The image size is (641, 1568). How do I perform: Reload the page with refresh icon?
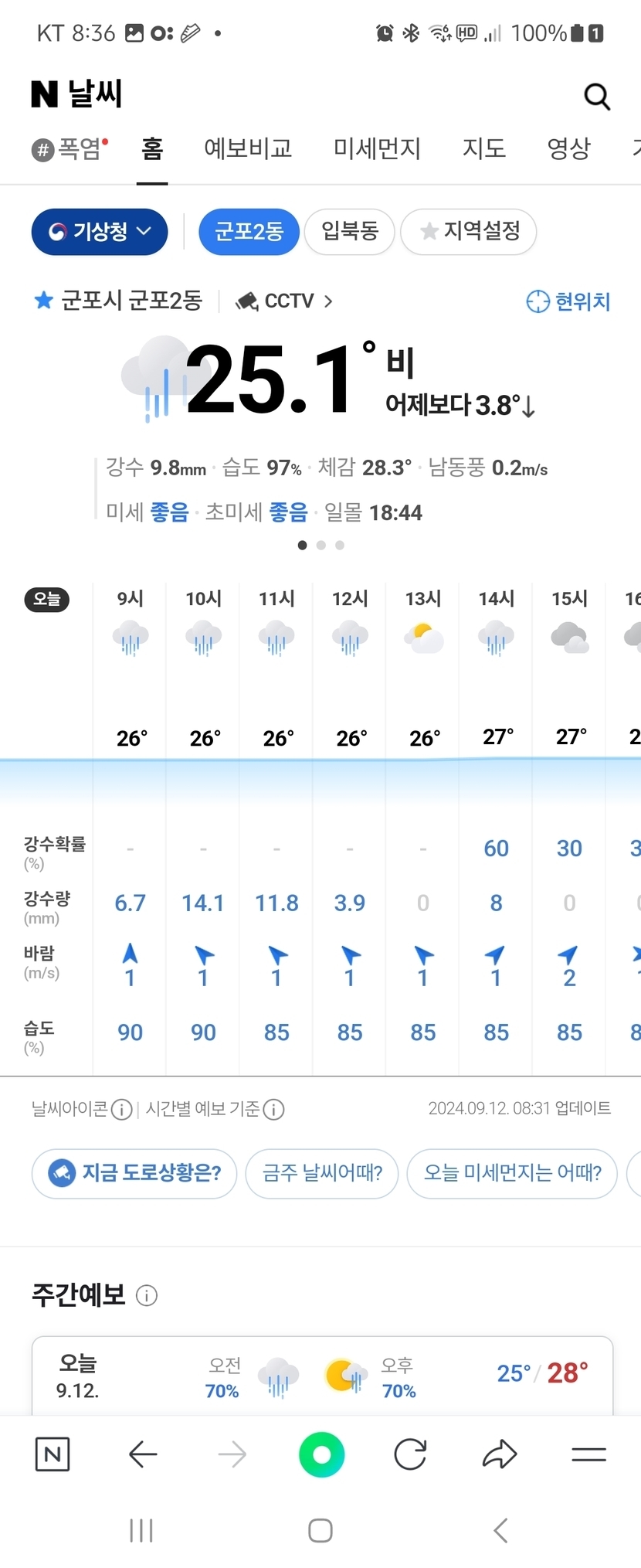pos(410,1455)
